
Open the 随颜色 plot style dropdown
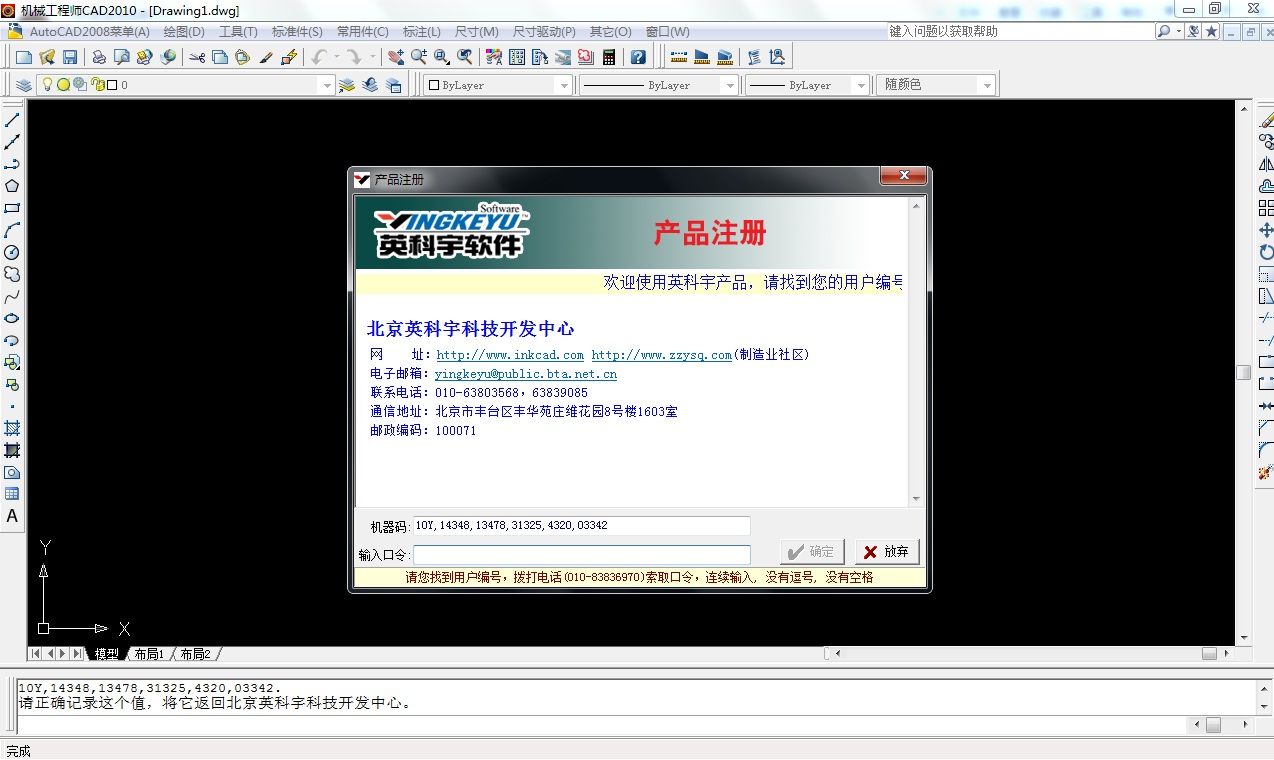point(988,86)
